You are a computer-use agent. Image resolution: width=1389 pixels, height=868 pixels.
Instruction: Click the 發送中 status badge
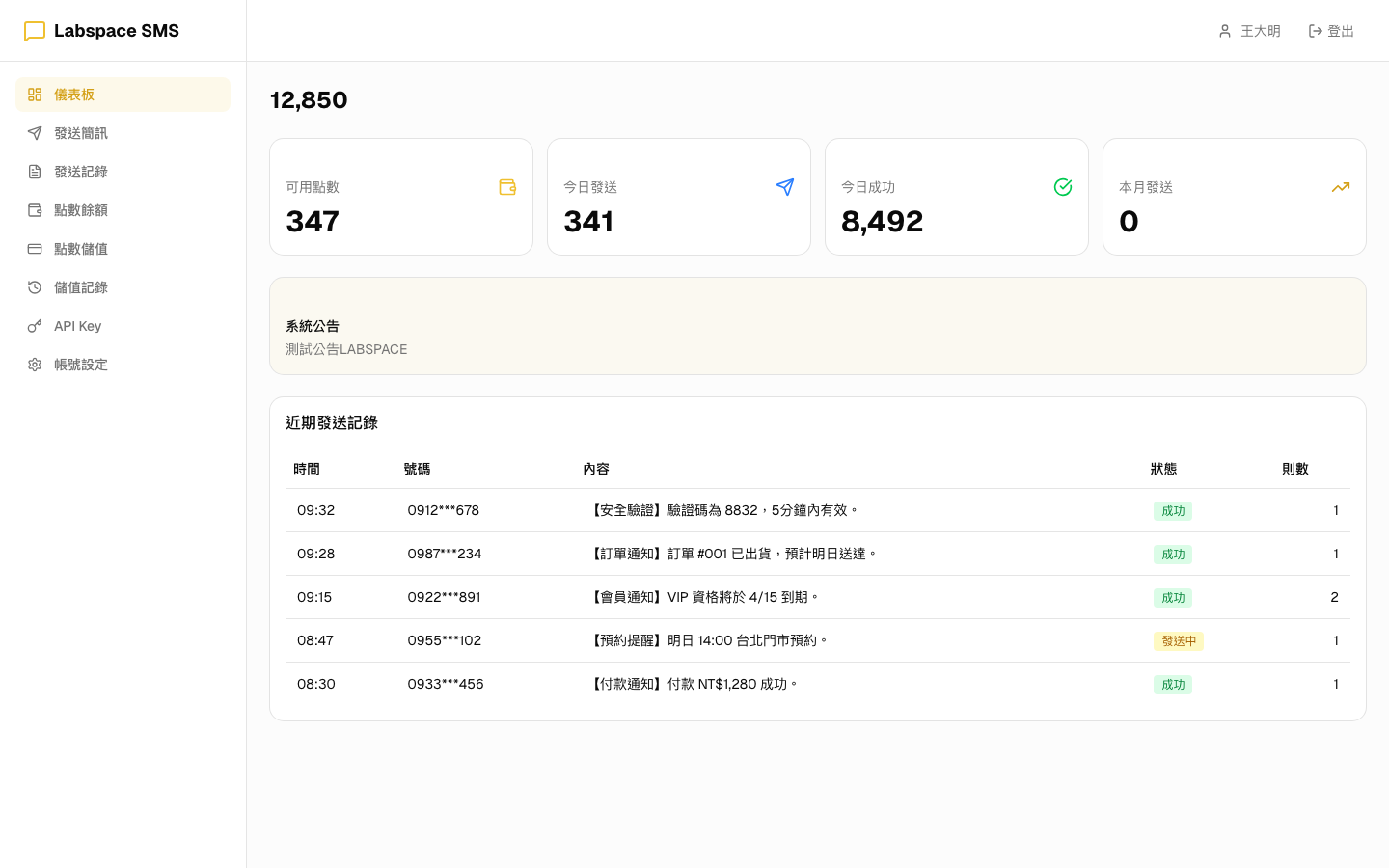click(1178, 641)
